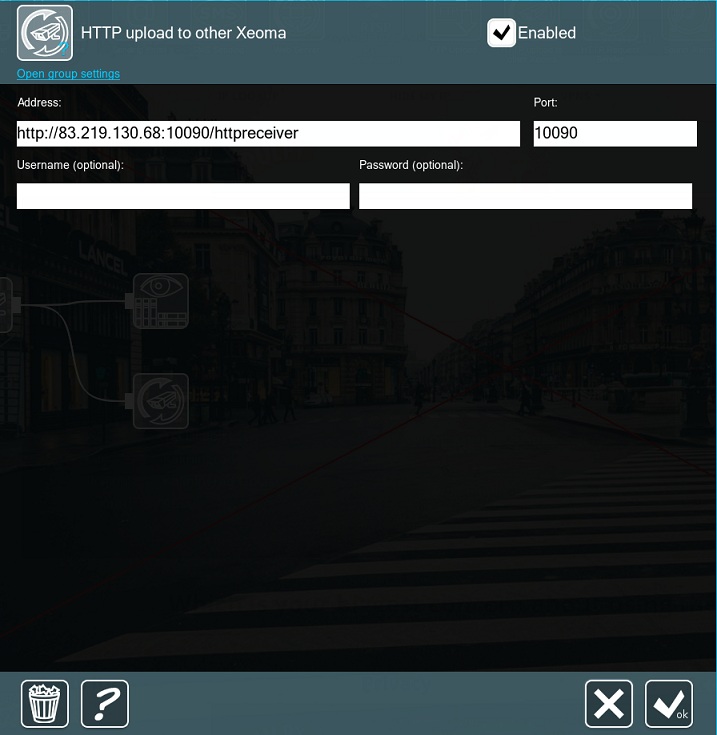Focus the Password (optional) field
Image resolution: width=717 pixels, height=735 pixels.
tap(525, 196)
